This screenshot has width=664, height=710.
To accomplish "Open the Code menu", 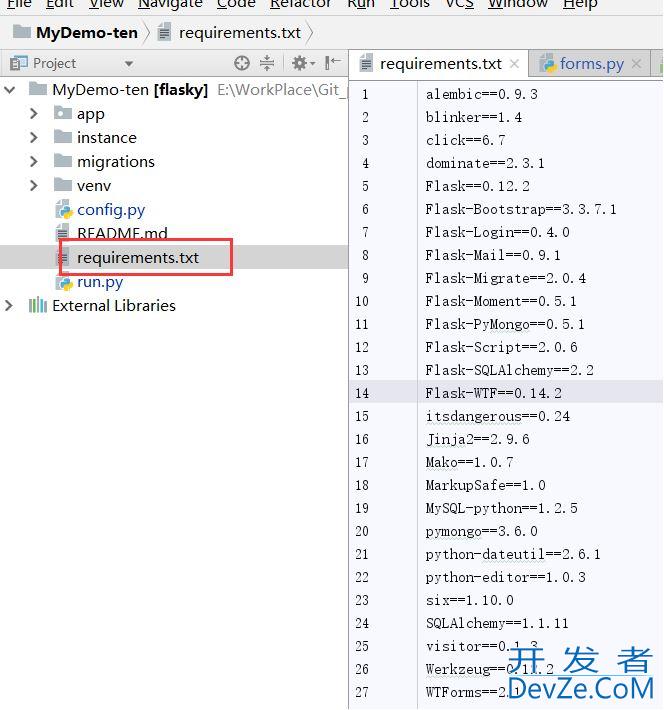I will pos(236,4).
